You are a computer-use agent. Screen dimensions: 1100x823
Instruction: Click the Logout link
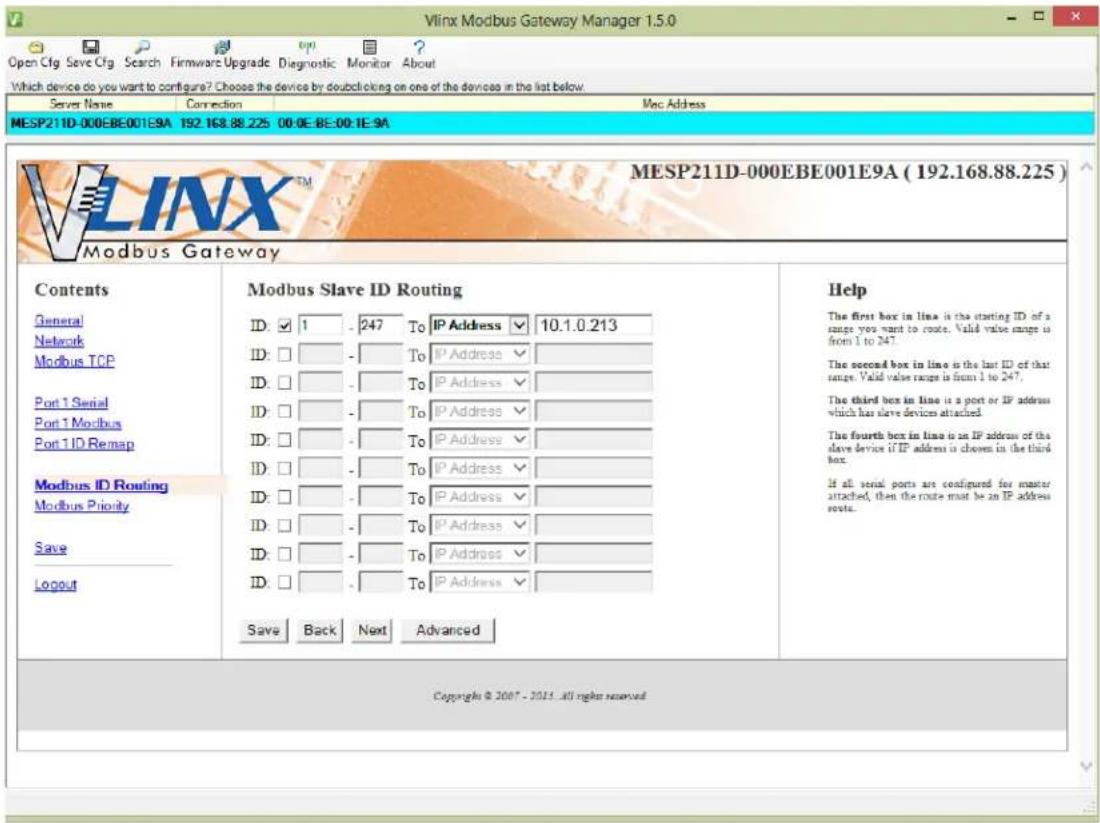(55, 584)
